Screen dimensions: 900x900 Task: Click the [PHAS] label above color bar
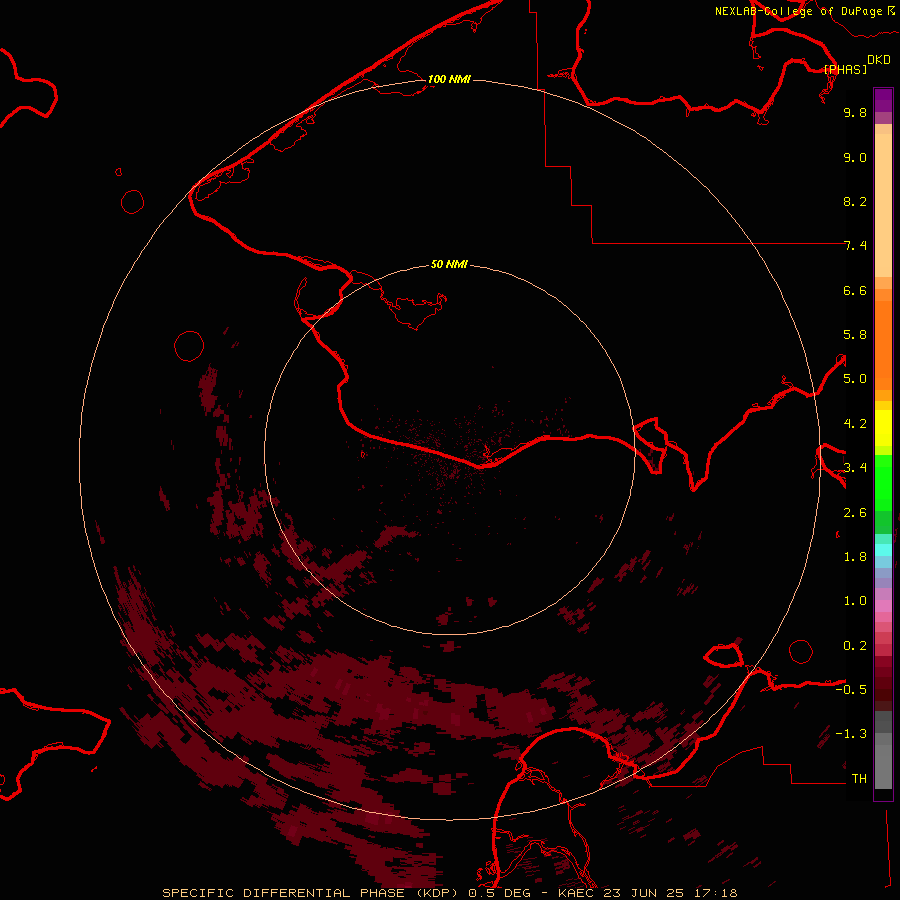point(845,69)
